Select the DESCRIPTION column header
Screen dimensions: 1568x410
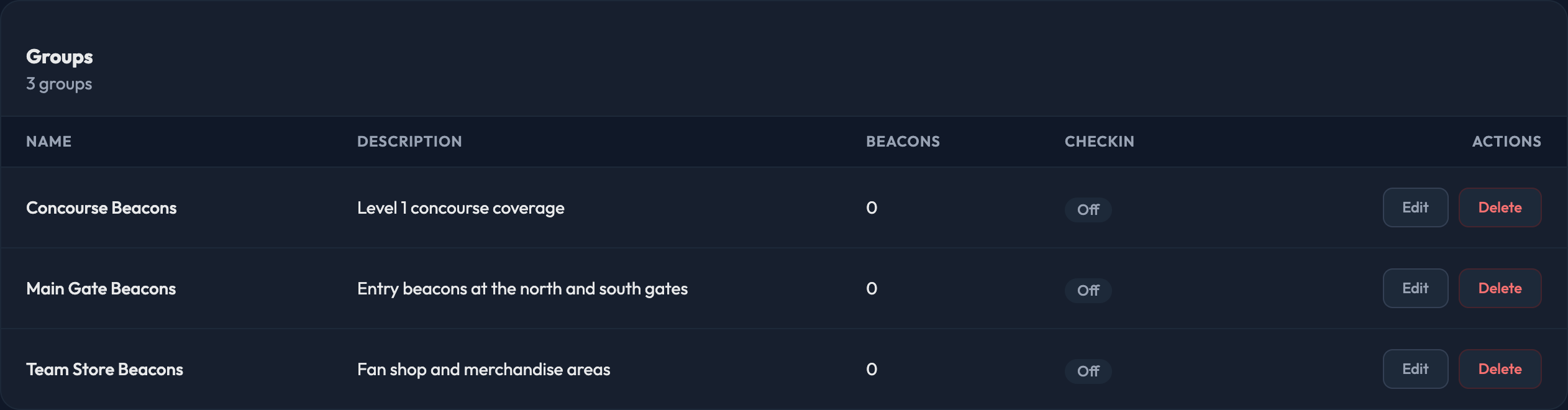point(409,142)
